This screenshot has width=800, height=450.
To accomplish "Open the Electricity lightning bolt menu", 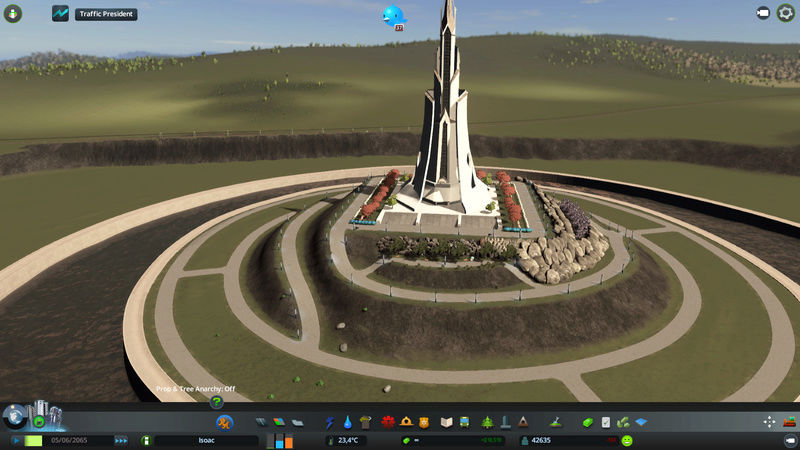I will click(x=330, y=422).
